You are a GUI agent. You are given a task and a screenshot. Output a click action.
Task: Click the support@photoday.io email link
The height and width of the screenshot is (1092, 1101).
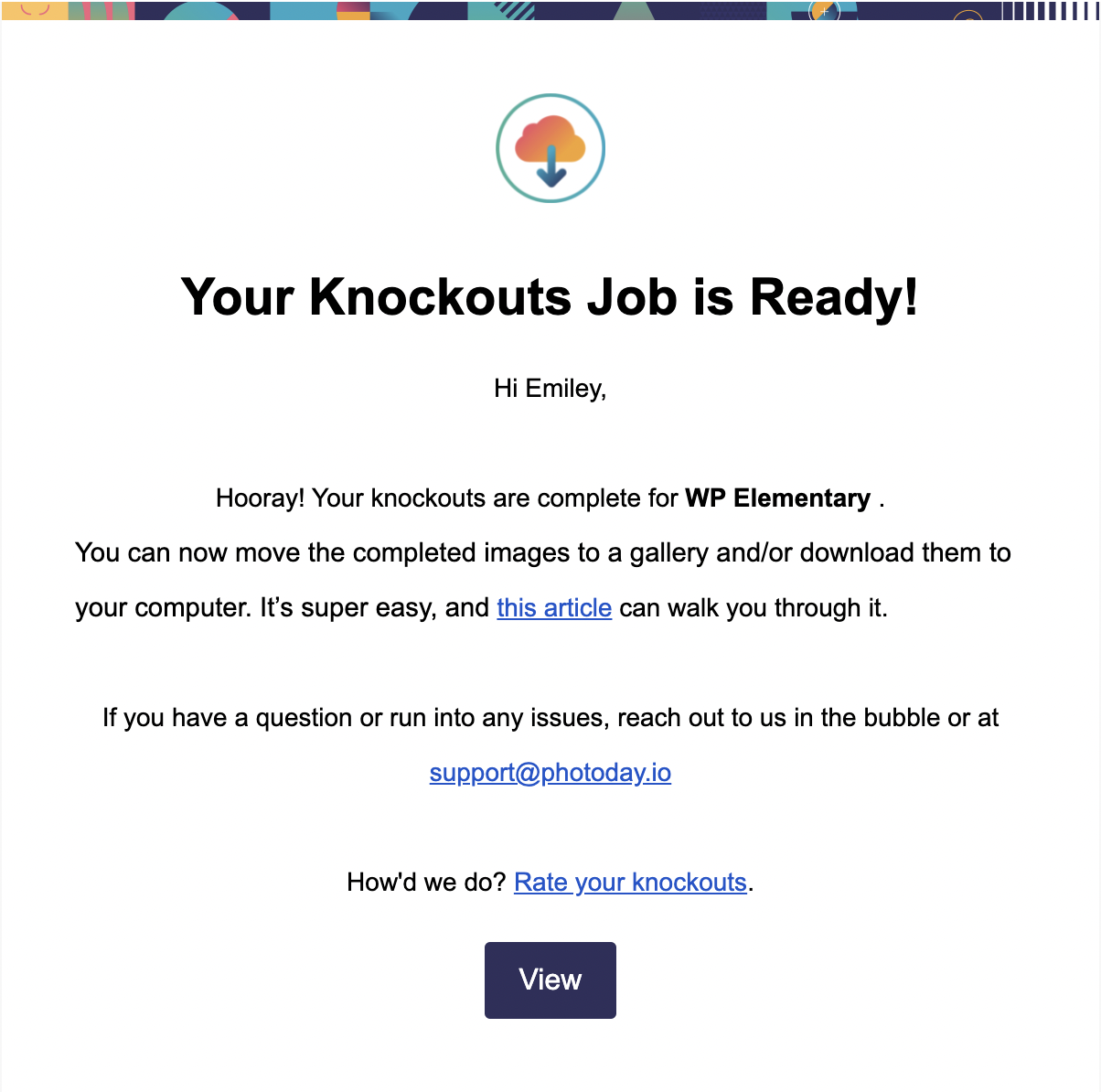(550, 773)
